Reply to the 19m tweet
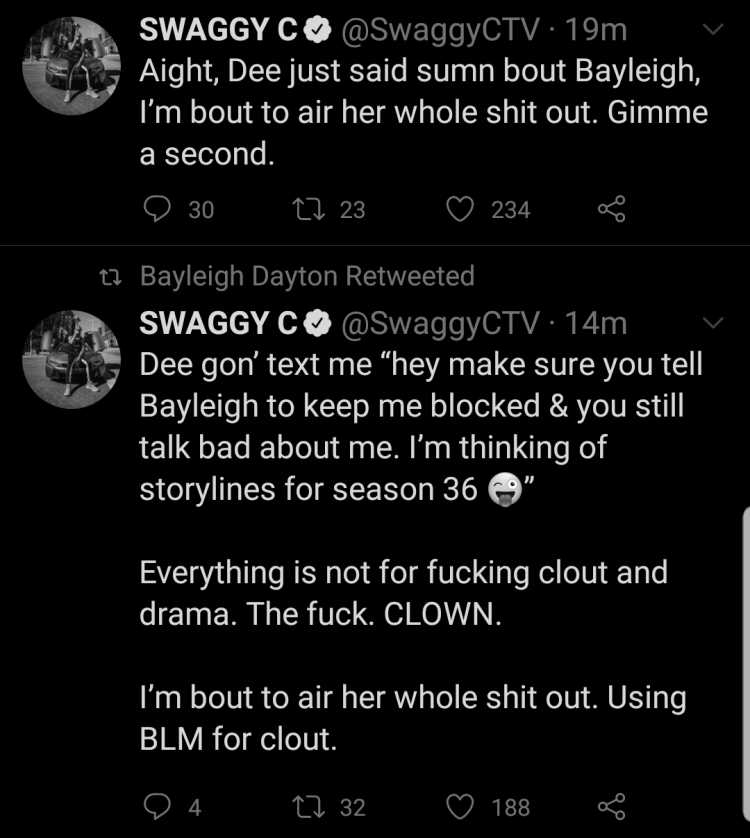 point(157,208)
